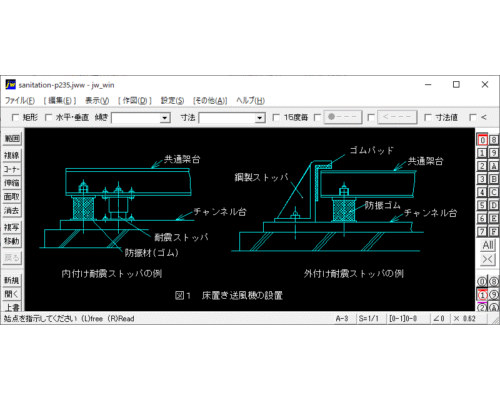Choose the 複線 offset line tool

tap(12, 155)
